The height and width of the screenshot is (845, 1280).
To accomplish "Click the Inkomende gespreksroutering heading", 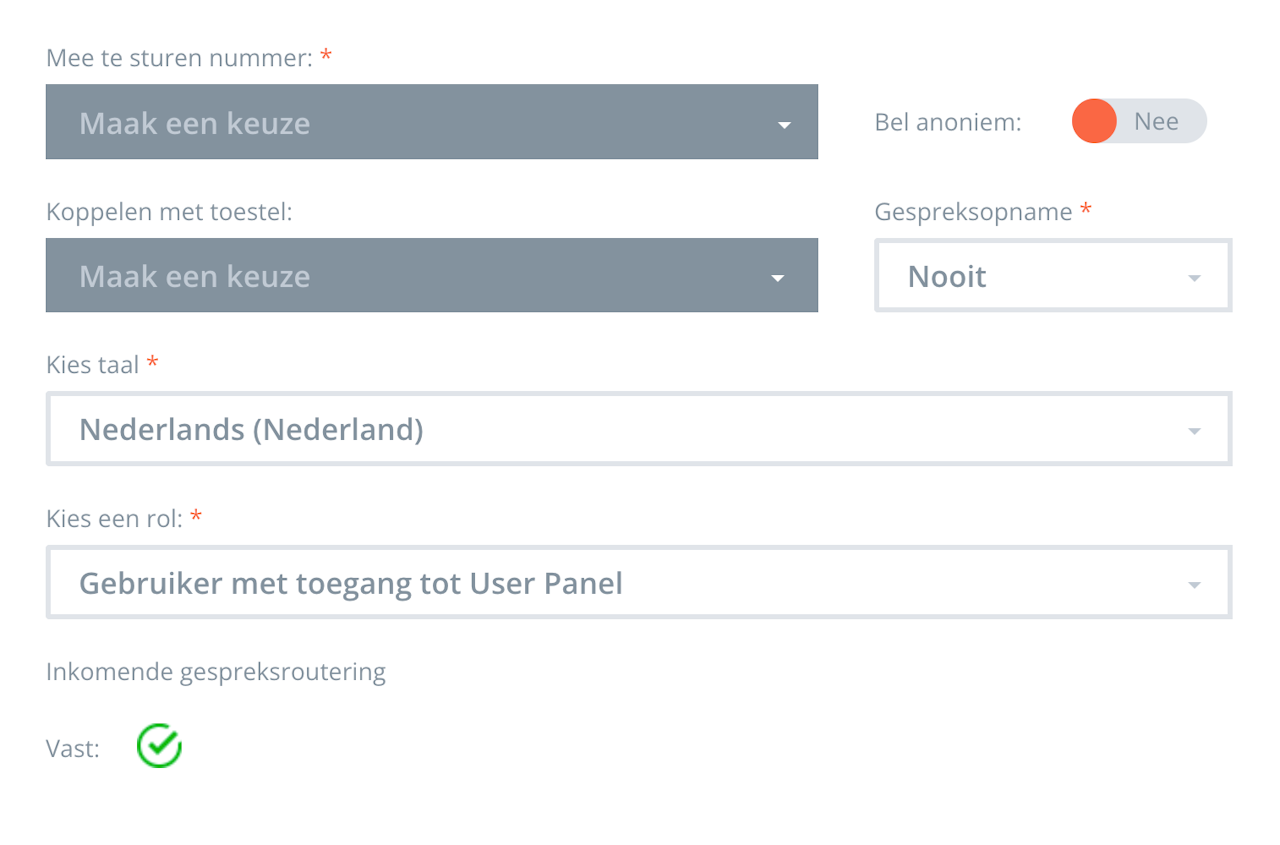I will point(216,671).
